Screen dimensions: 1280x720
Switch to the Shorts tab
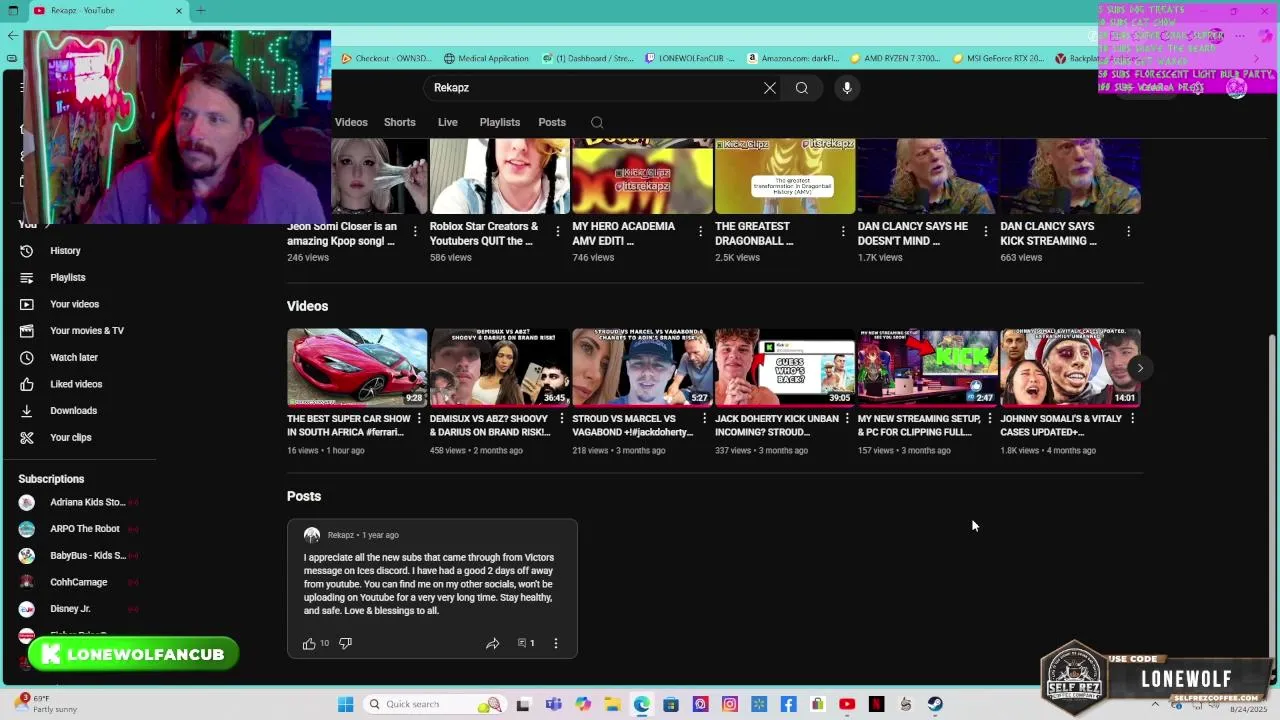coord(400,122)
